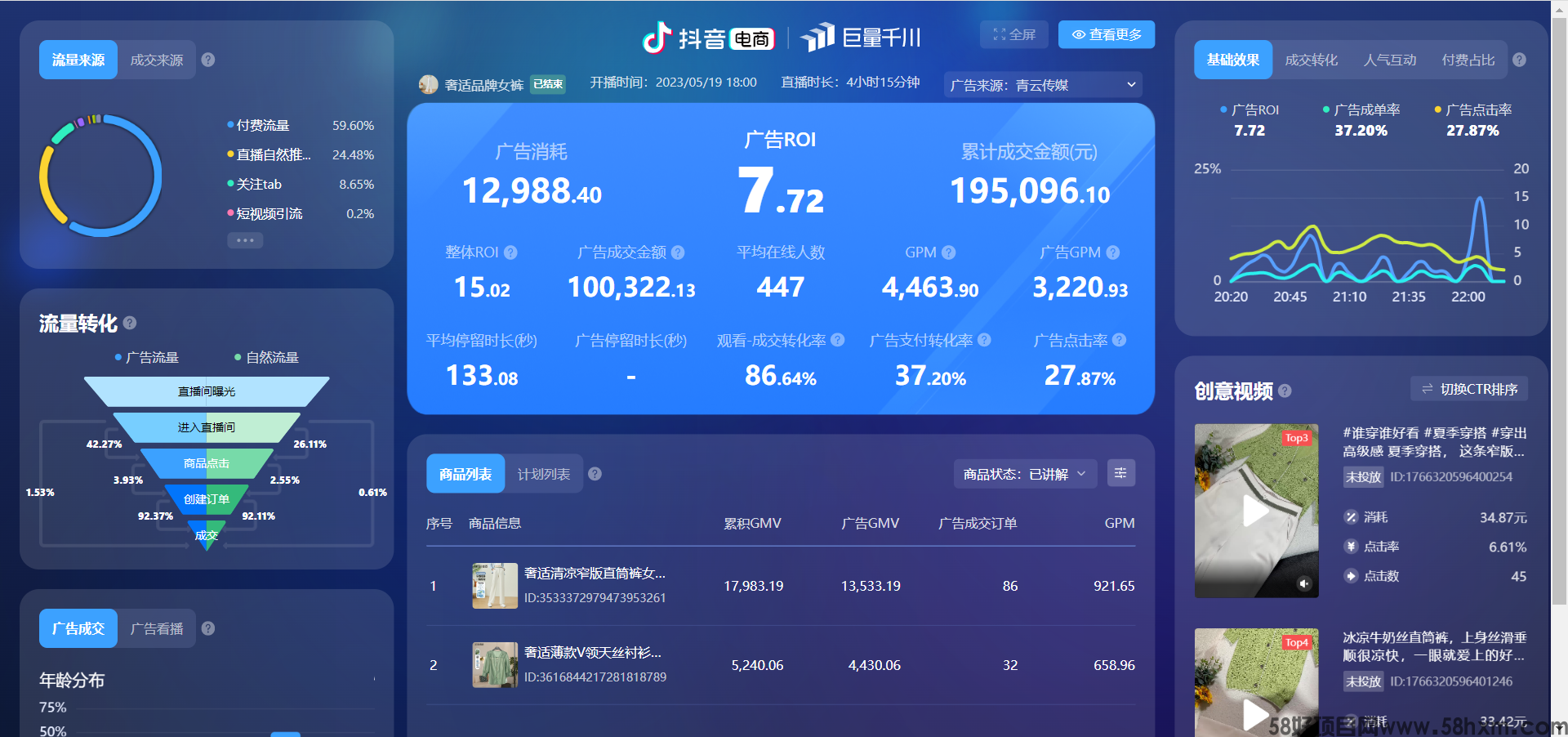Open the table column settings icon
The width and height of the screenshot is (1568, 737).
pos(1120,473)
